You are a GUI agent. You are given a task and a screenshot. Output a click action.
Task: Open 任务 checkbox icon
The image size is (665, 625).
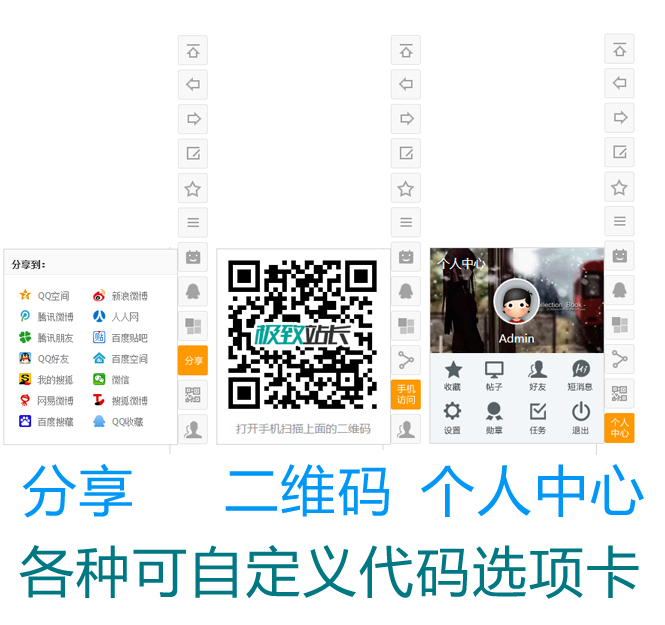[537, 418]
